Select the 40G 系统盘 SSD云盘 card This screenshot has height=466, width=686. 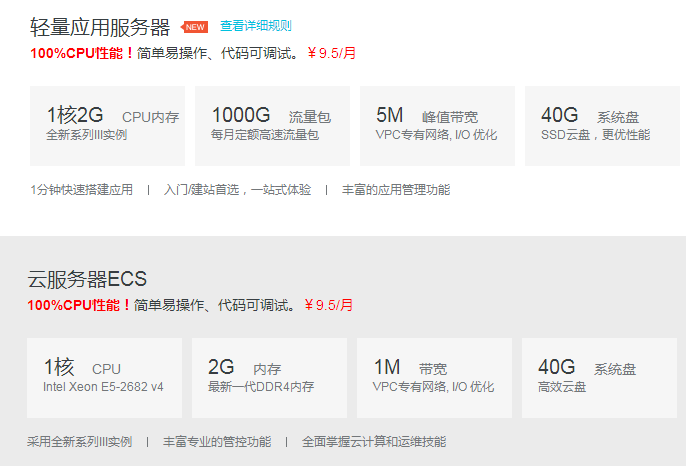[602, 126]
